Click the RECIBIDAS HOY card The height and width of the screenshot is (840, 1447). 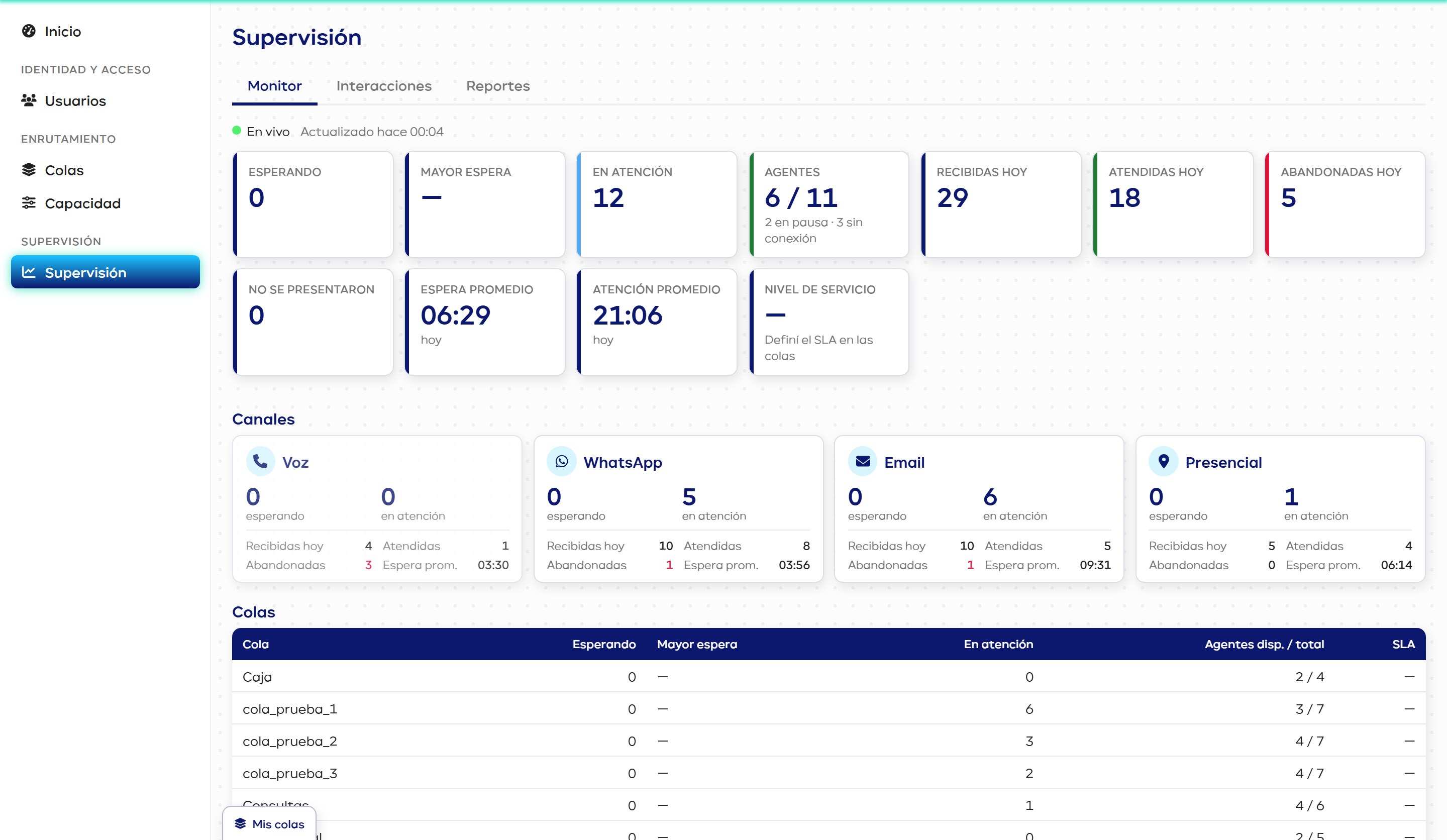(1001, 204)
